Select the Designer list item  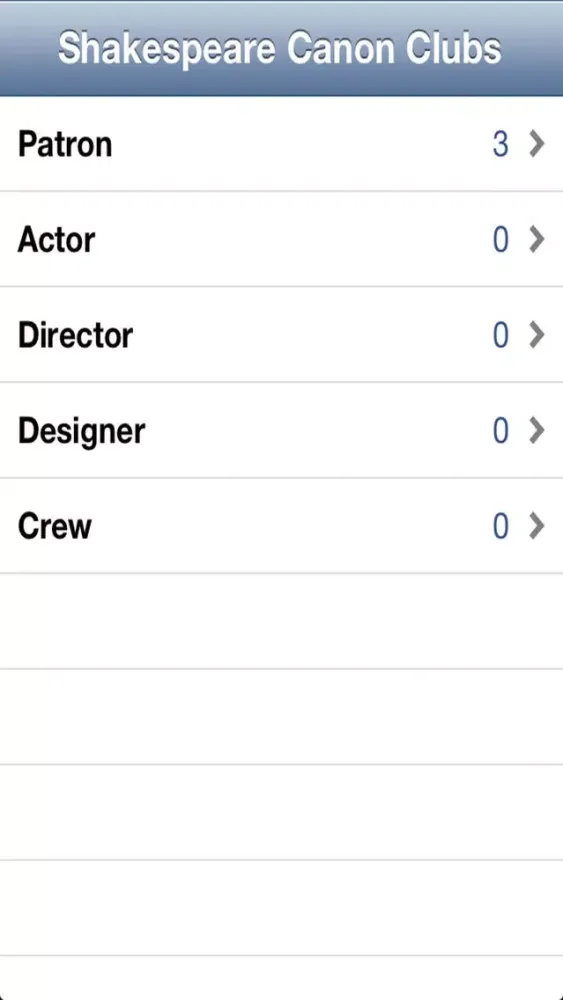click(x=281, y=430)
